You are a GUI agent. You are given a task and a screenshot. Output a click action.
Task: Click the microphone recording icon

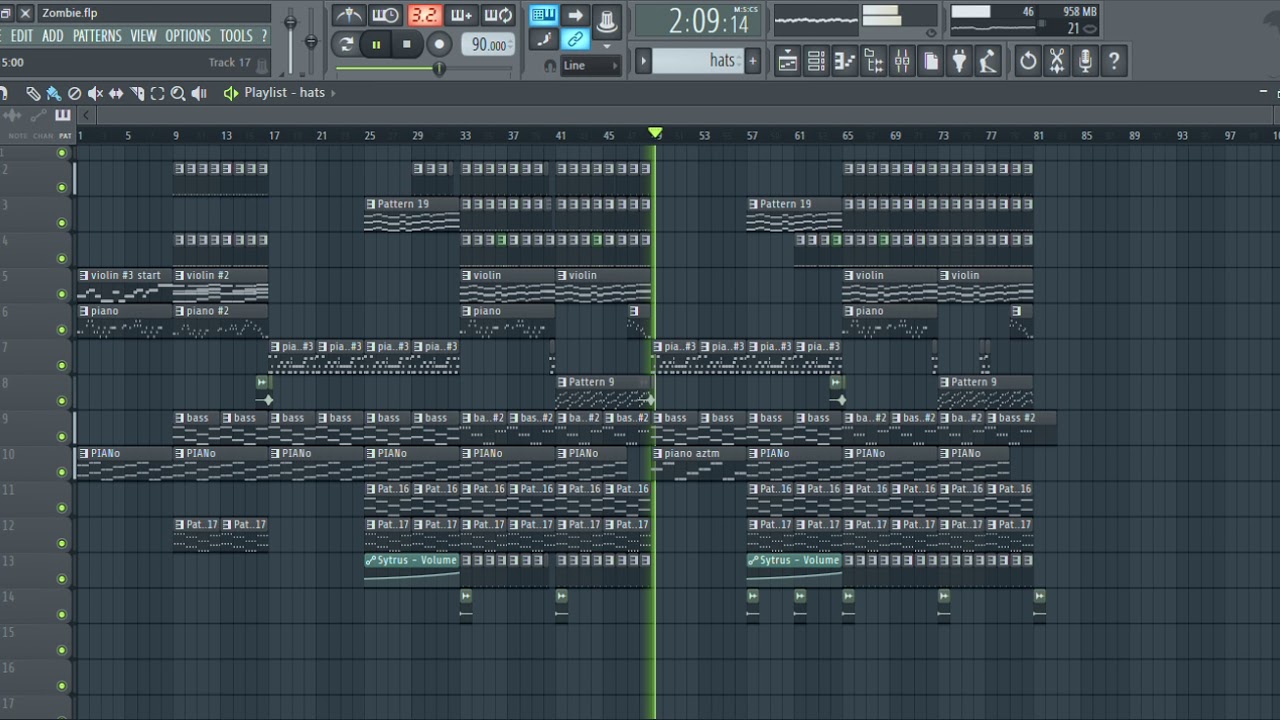click(1086, 61)
